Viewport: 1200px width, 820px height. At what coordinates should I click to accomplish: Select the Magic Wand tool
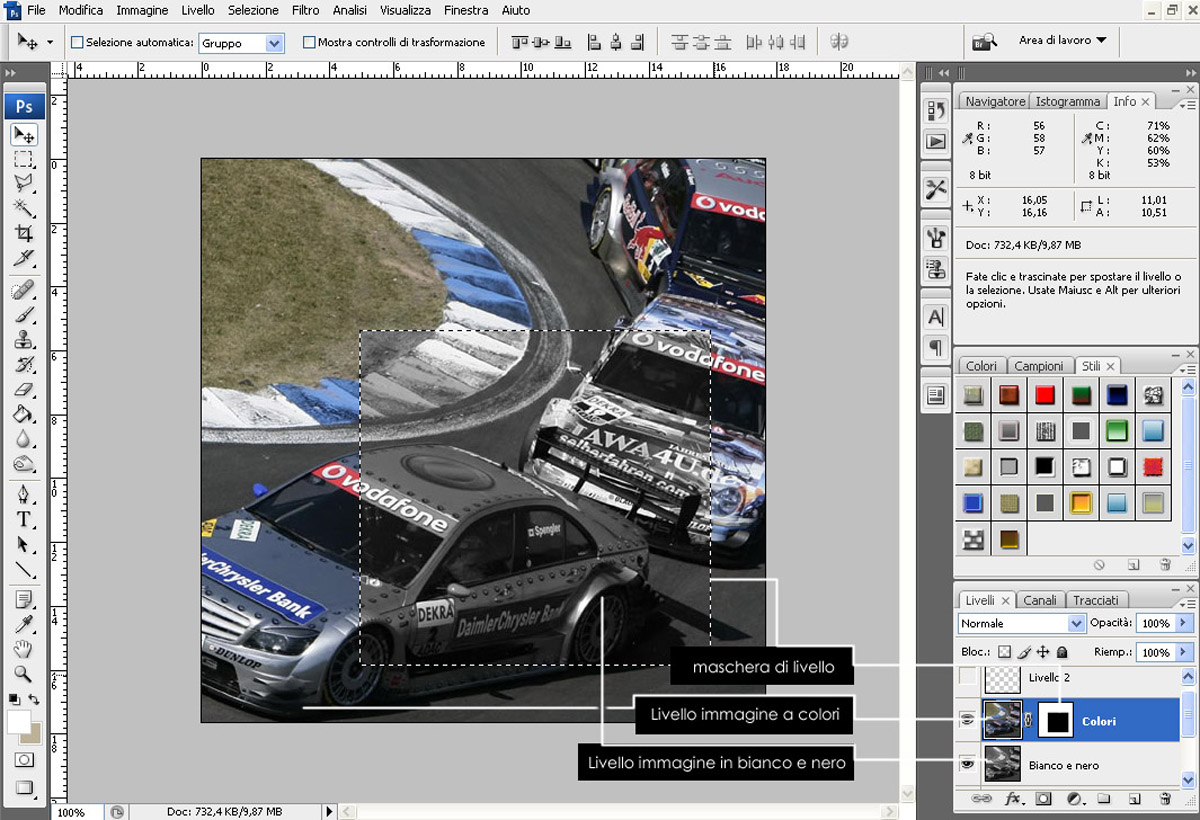click(x=24, y=208)
